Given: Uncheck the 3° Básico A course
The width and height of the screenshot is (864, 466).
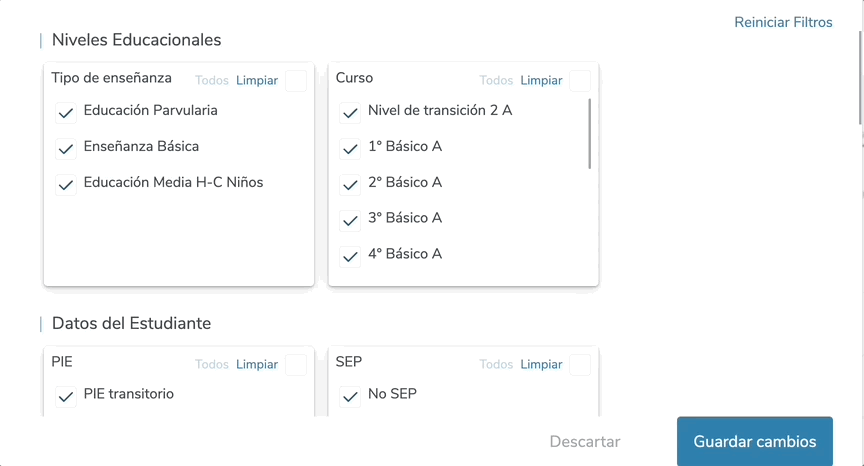Looking at the screenshot, I should tap(350, 221).
